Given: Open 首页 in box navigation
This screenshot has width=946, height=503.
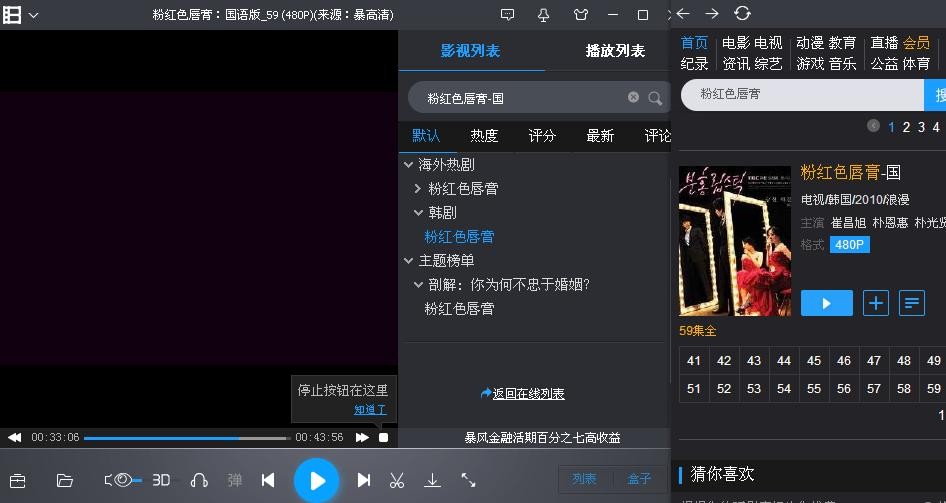Looking at the screenshot, I should click(694, 43).
